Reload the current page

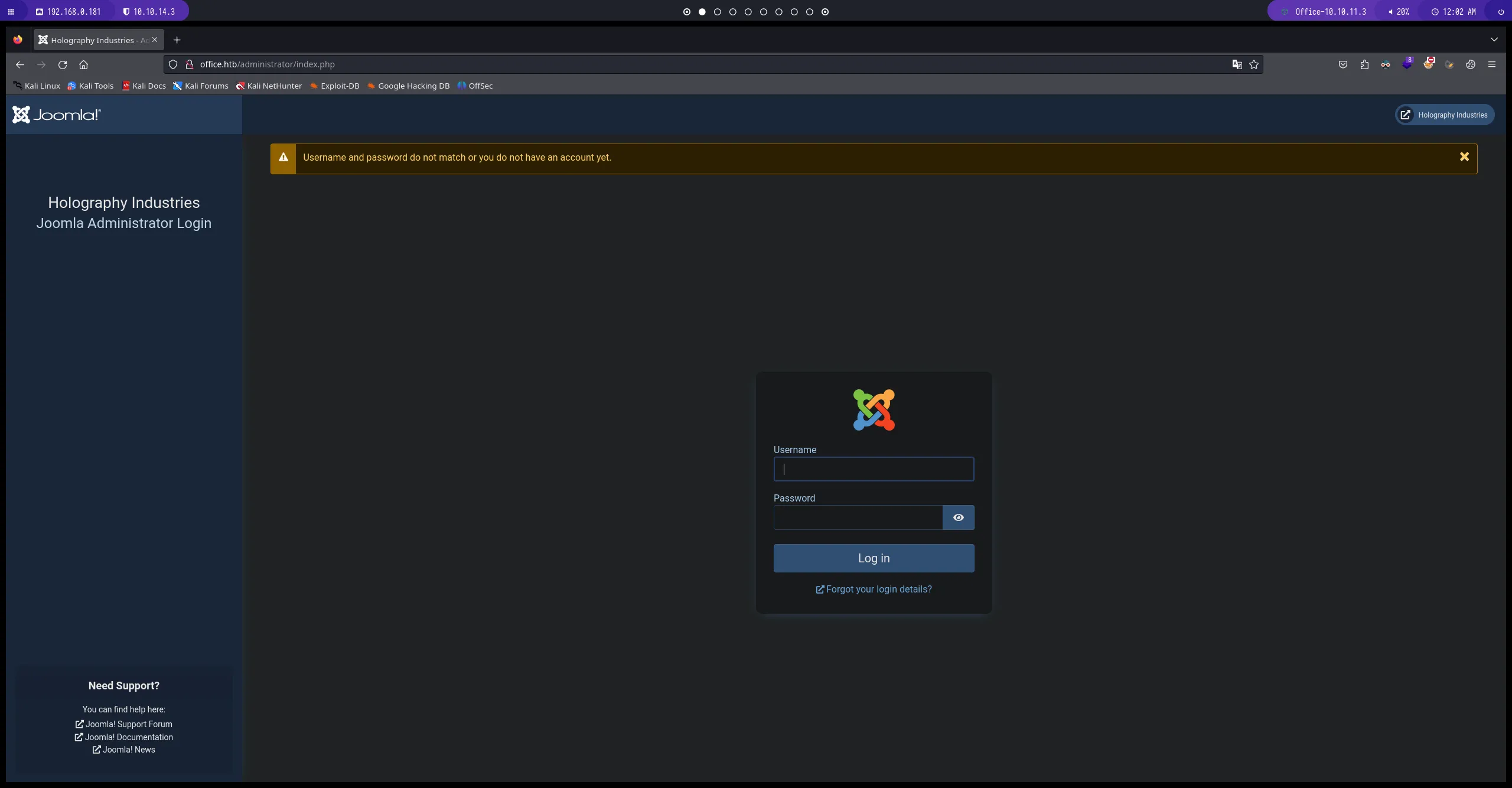tap(63, 64)
